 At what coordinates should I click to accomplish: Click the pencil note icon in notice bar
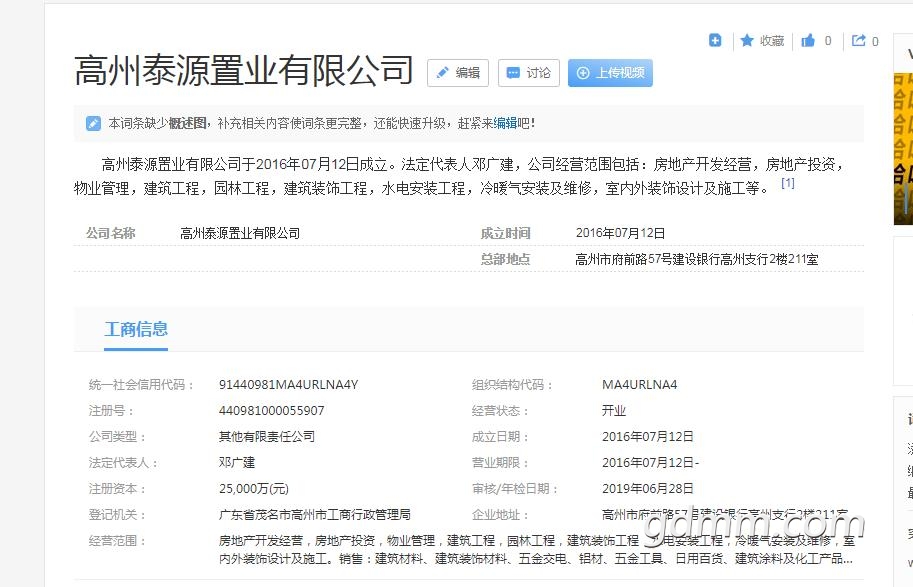[x=93, y=123]
